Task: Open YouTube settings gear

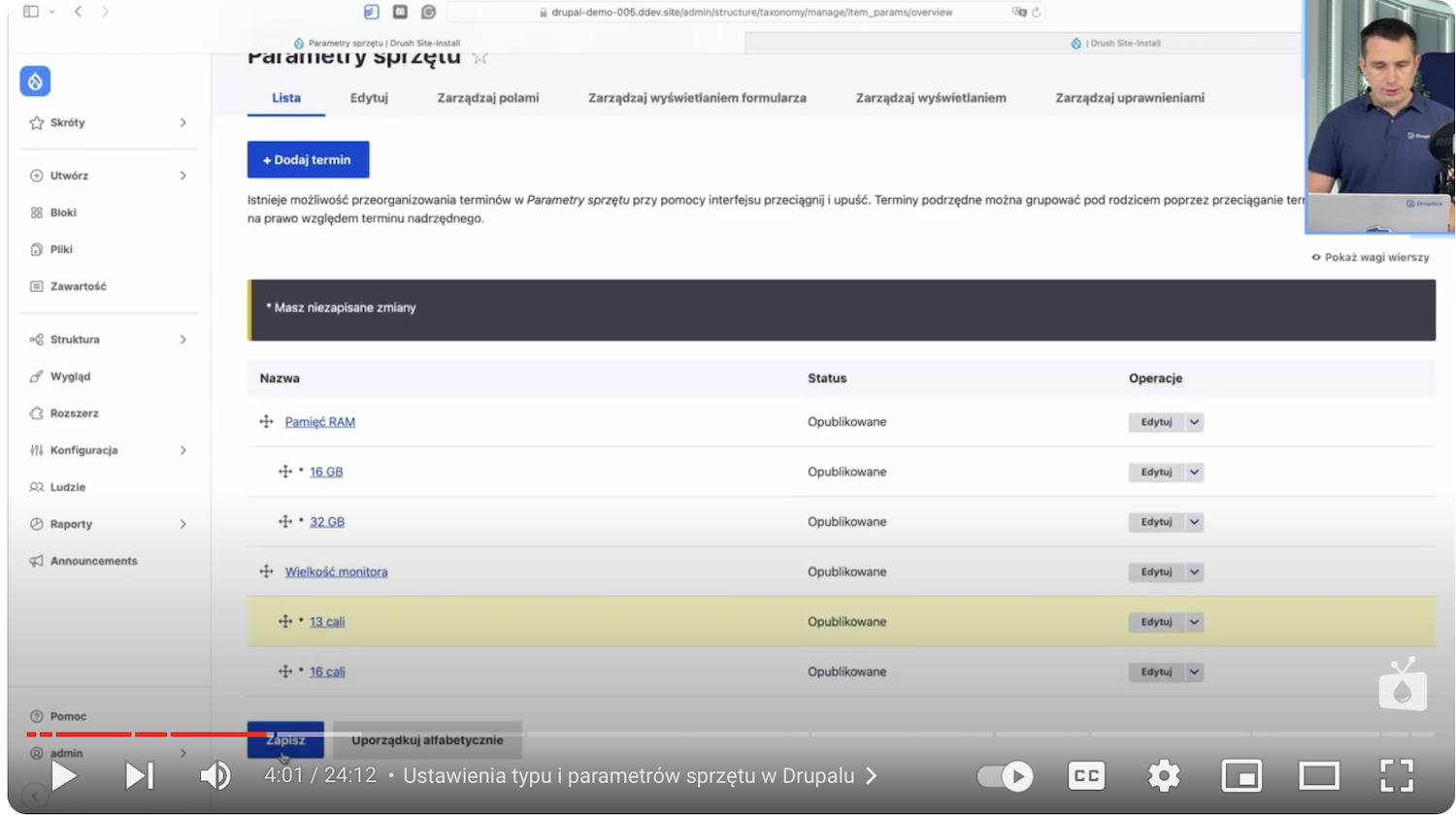Action: tap(1164, 776)
